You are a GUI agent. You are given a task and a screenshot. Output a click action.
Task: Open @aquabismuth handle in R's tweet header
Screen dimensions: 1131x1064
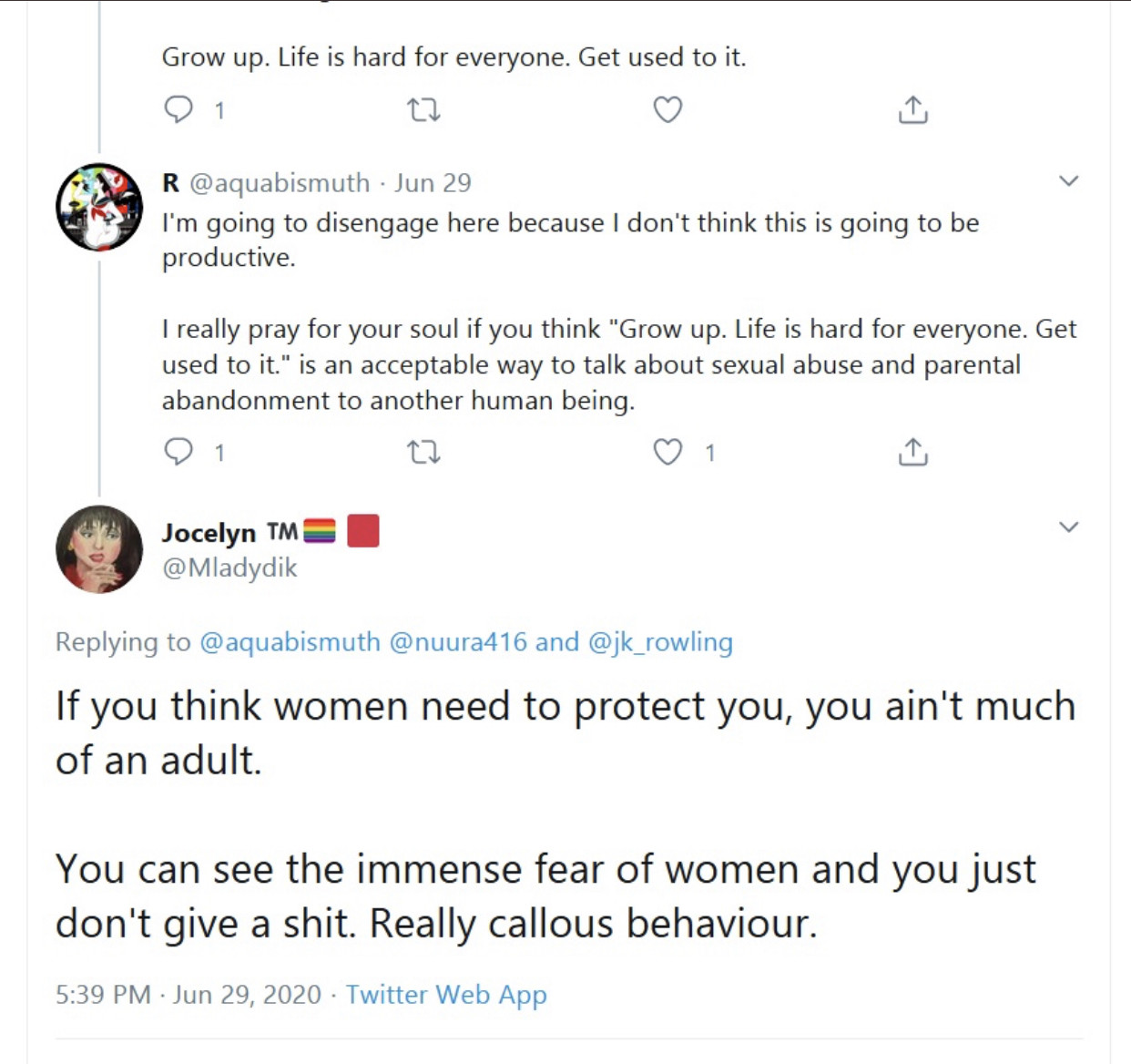(x=280, y=183)
